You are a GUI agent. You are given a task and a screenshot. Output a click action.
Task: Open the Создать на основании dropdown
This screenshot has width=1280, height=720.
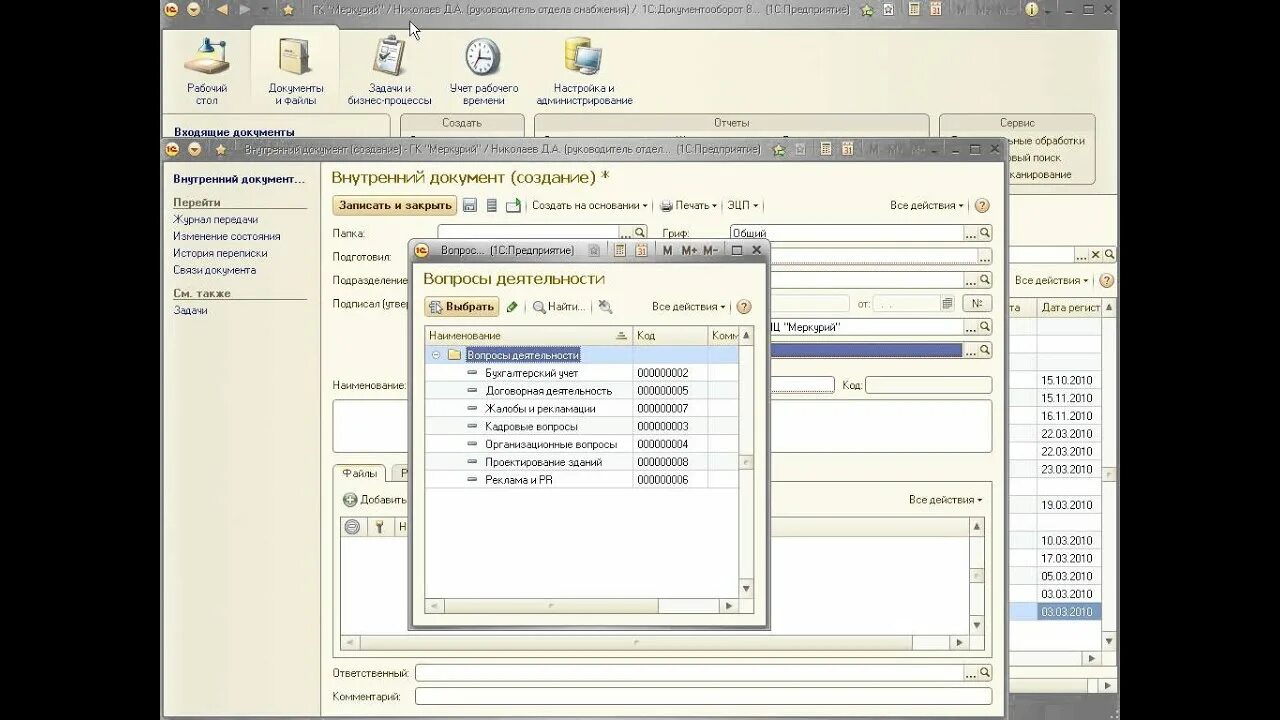point(589,205)
